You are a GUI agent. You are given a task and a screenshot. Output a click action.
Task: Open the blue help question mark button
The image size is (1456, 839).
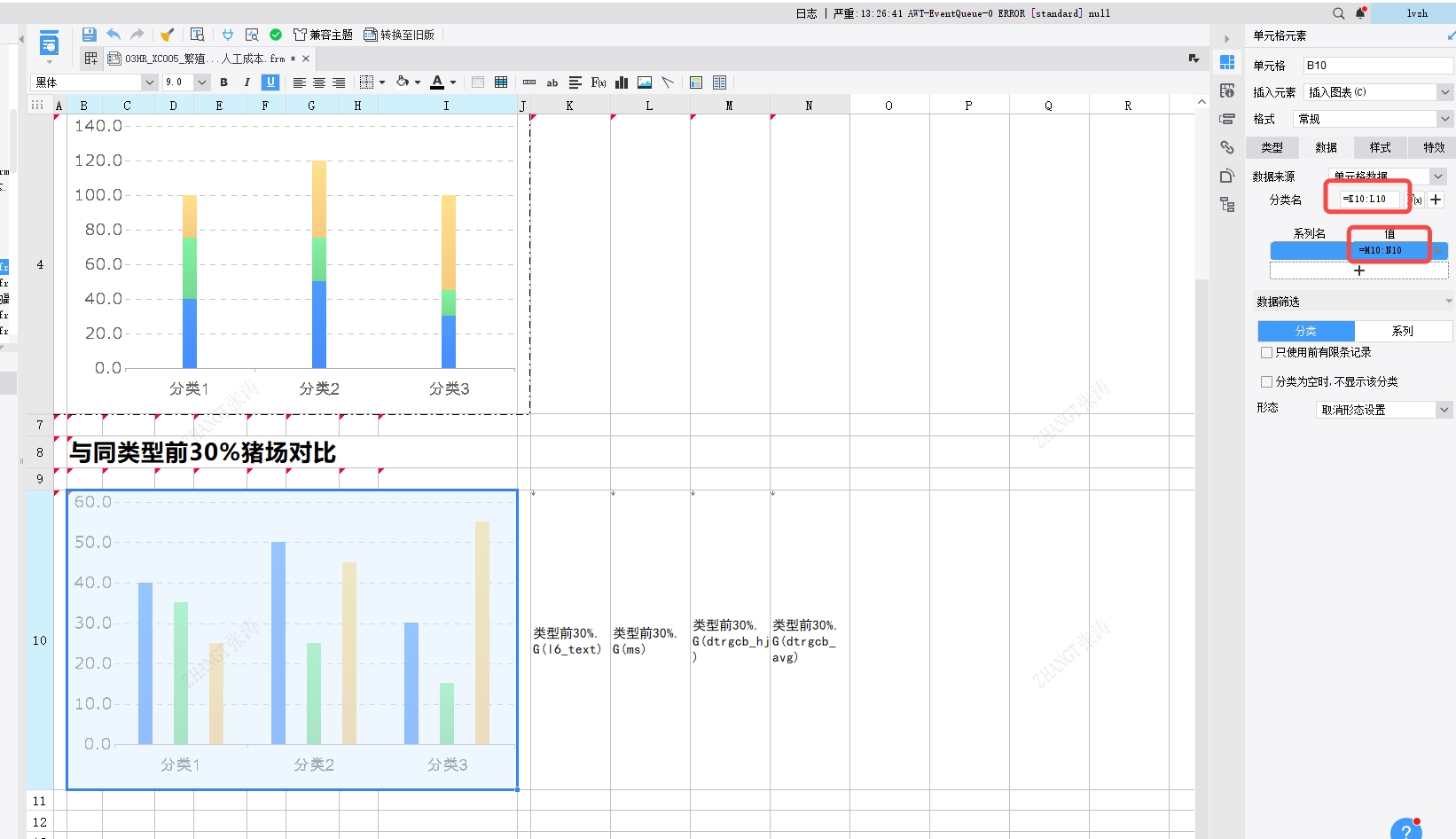coord(1406,831)
